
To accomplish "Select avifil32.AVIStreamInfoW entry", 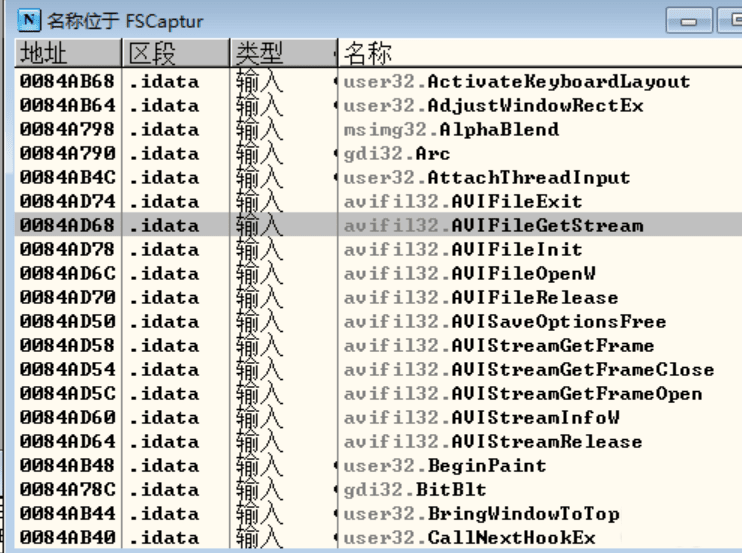I will coord(481,418).
